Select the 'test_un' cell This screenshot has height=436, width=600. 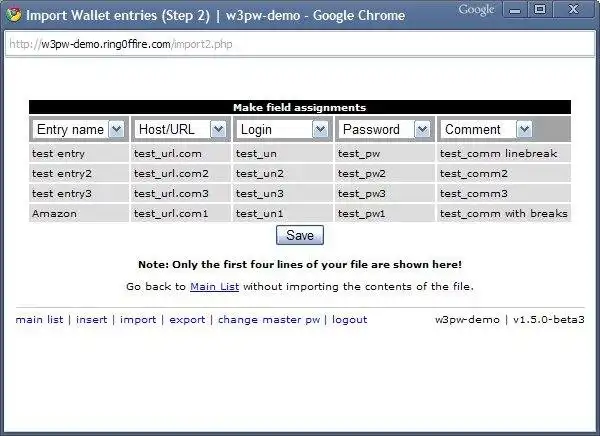point(283,153)
